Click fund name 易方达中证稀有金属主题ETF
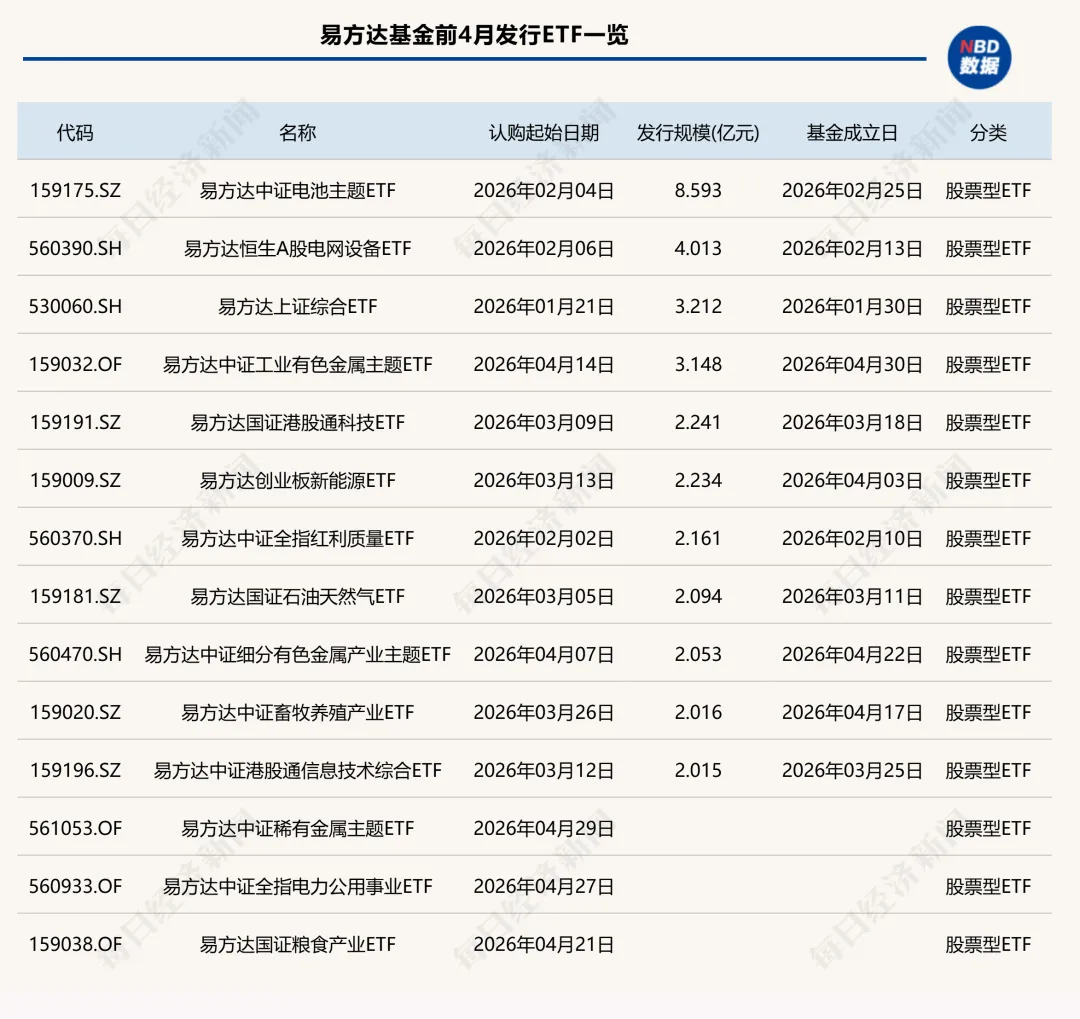Viewport: 1080px width, 1019px height. coord(298,827)
